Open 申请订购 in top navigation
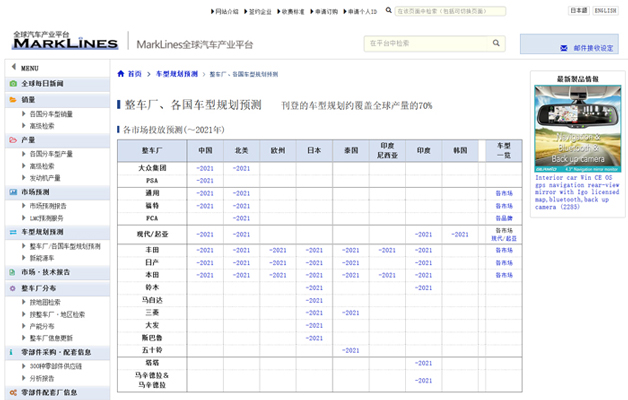The width and height of the screenshot is (628, 400). (x=324, y=12)
